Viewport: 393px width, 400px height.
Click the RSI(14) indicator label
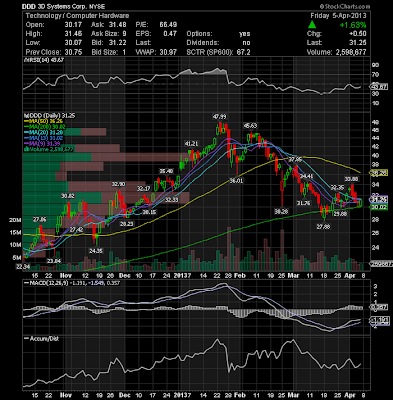tap(44, 60)
